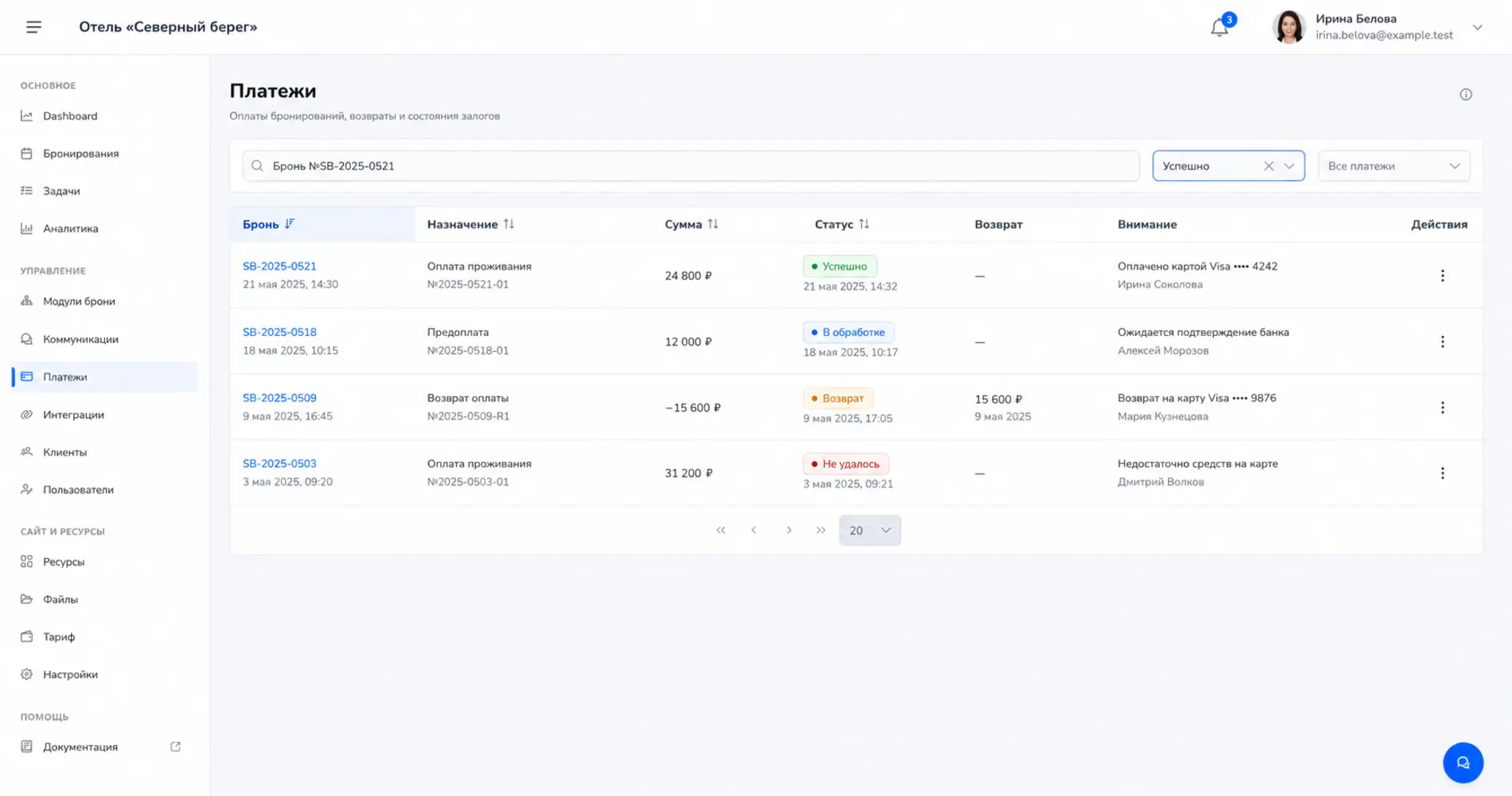
Task: Open booking SB-2025-0518 link
Action: pos(279,332)
